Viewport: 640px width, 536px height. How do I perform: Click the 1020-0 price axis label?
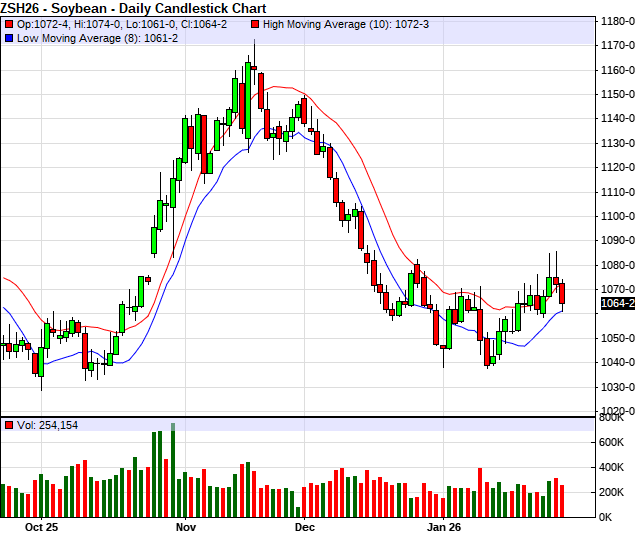click(615, 411)
